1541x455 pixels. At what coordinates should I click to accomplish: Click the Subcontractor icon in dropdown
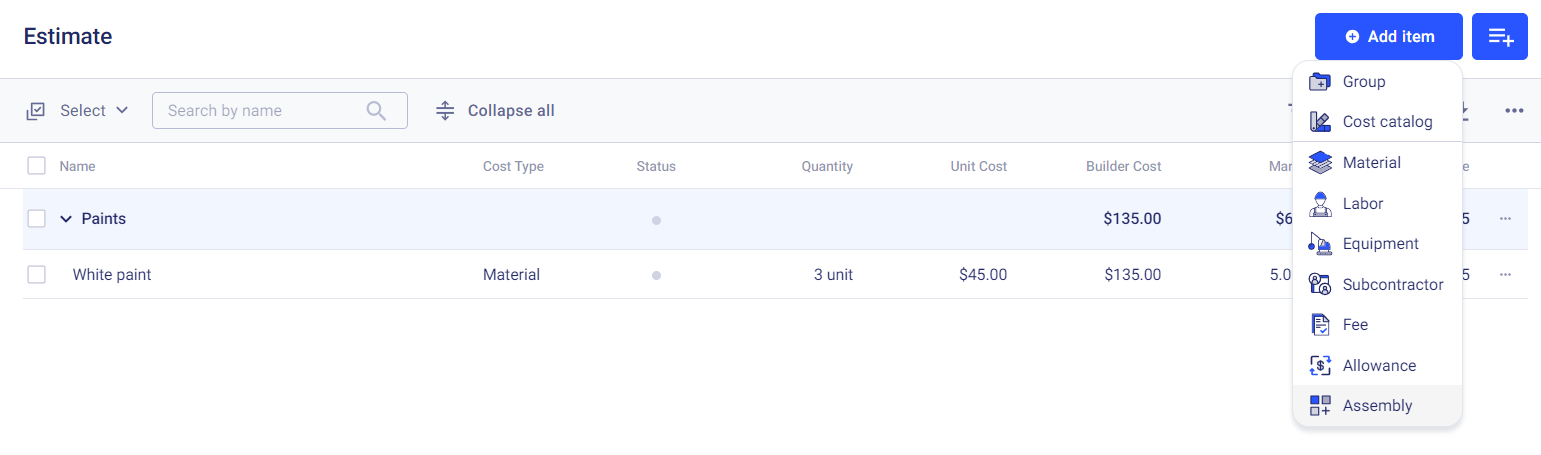(1320, 285)
